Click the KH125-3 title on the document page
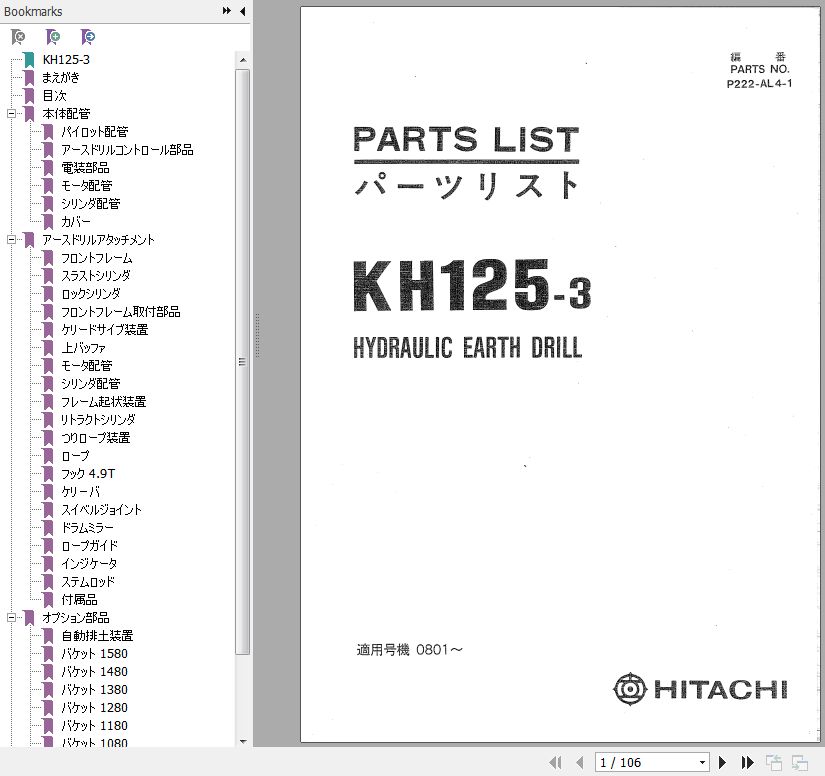Screen dimensions: 825x776 472,286
